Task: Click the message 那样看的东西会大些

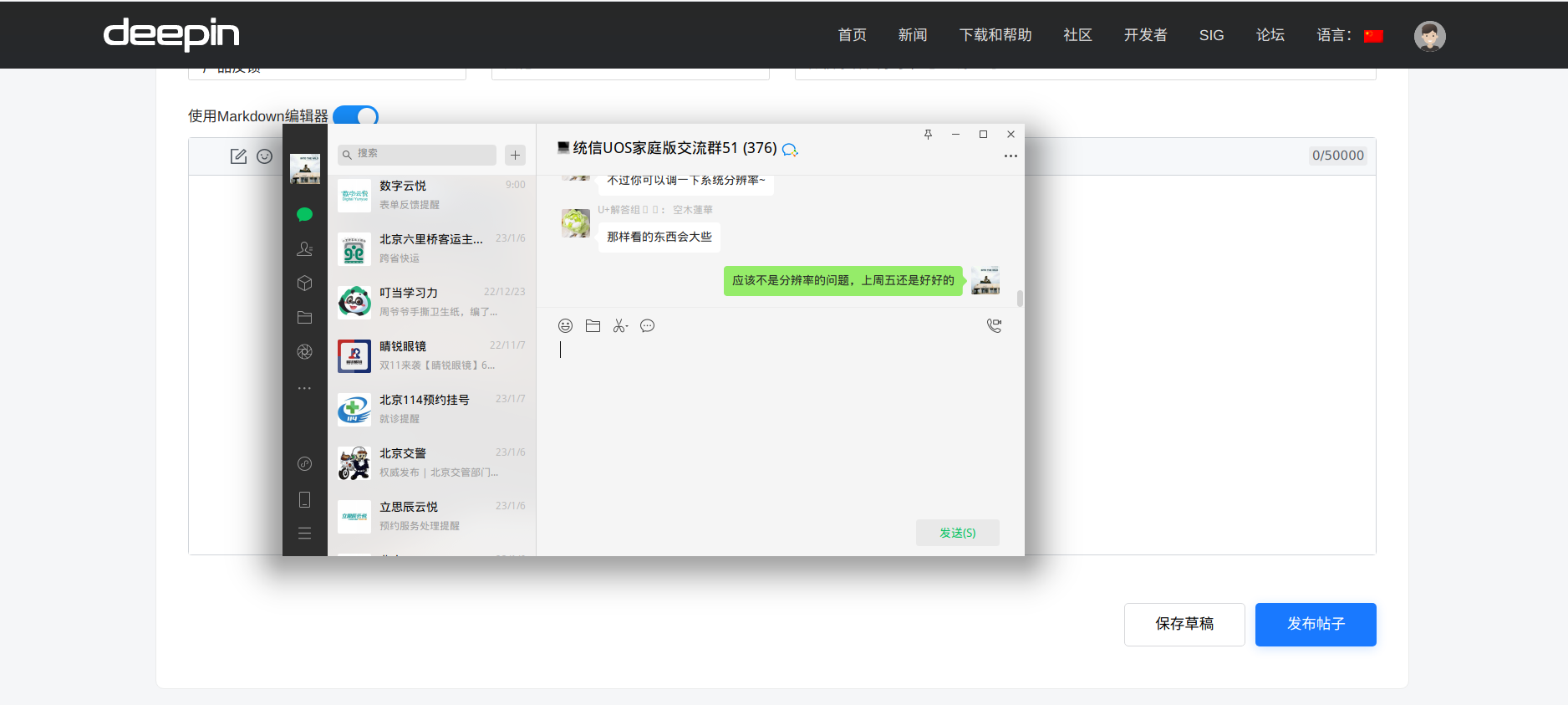Action: [659, 238]
